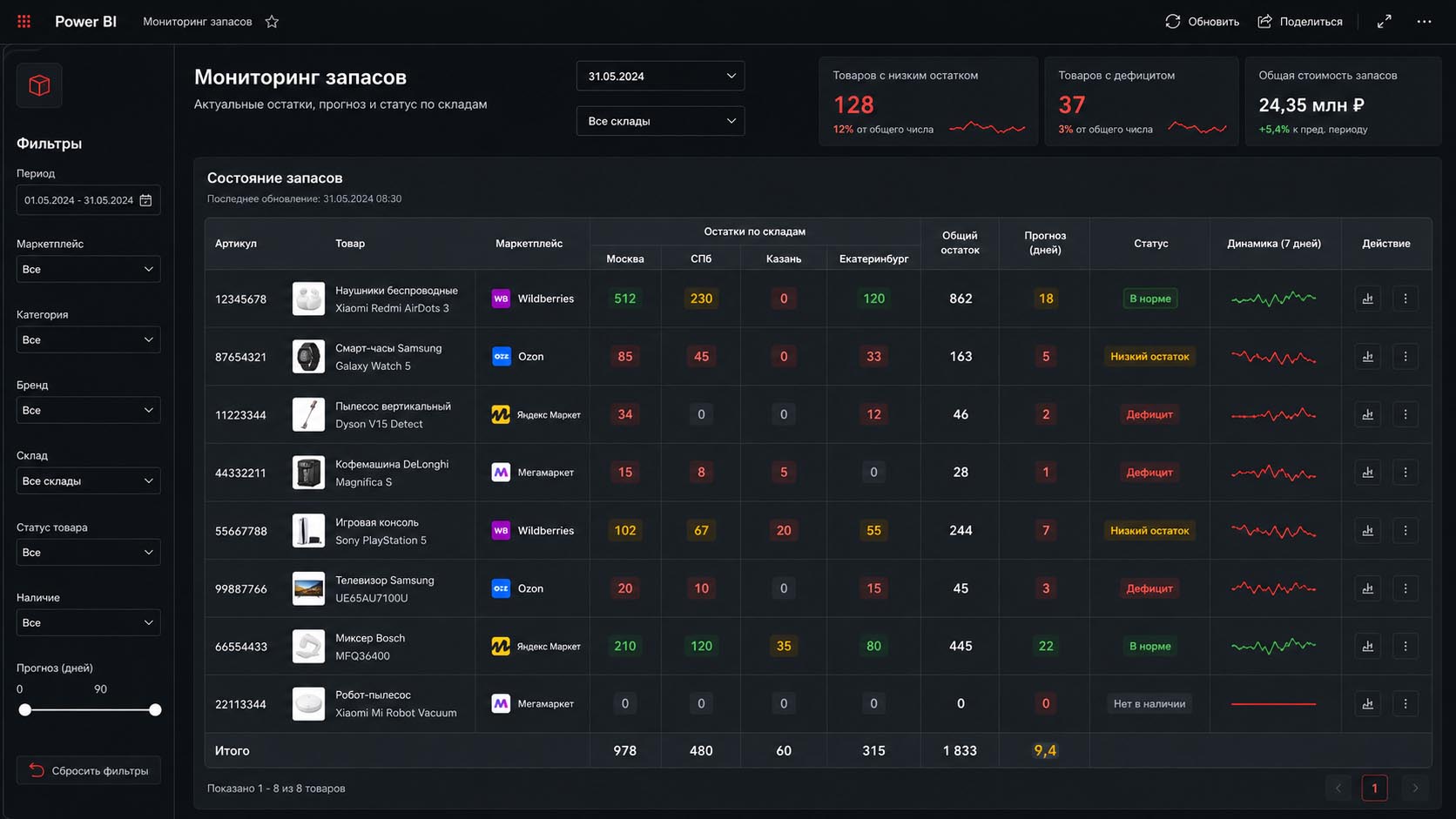Open row menu for Samsung Galaxy Watch 5
Image resolution: width=1456 pixels, height=819 pixels.
[x=1405, y=356]
